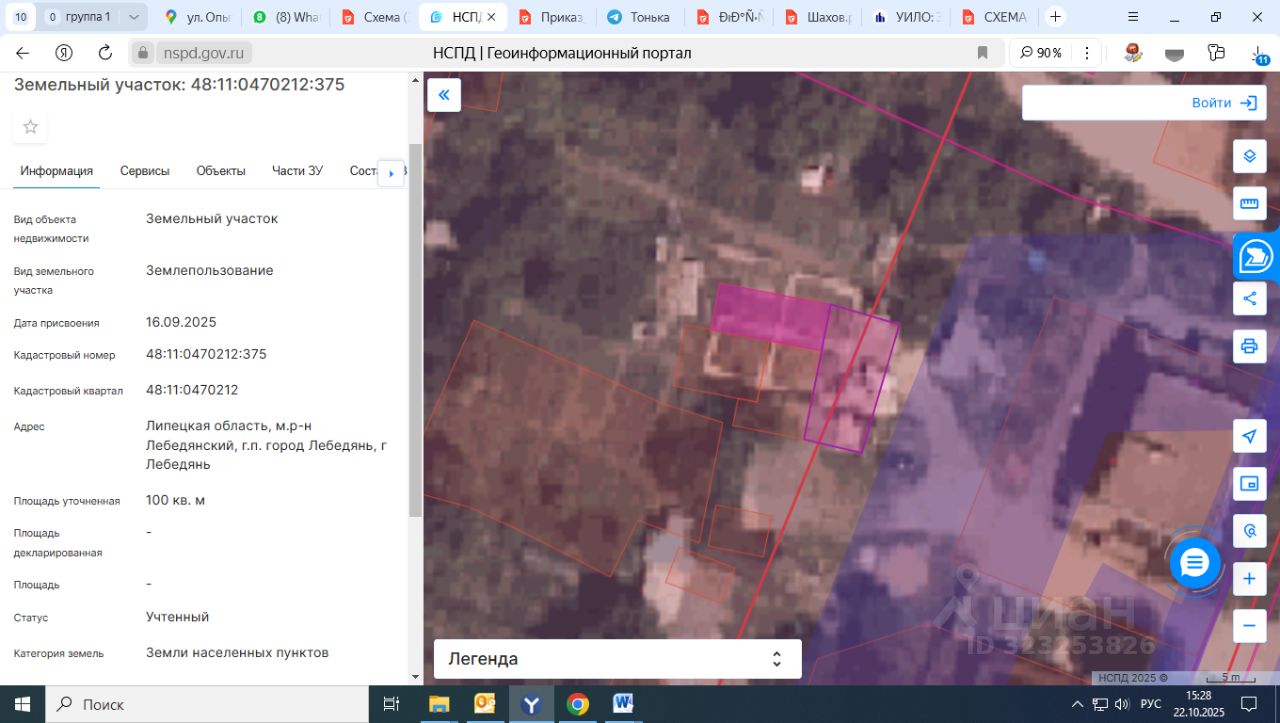This screenshot has height=723, width=1280.
Task: Switch to the Информация tab
Action: pos(57,171)
